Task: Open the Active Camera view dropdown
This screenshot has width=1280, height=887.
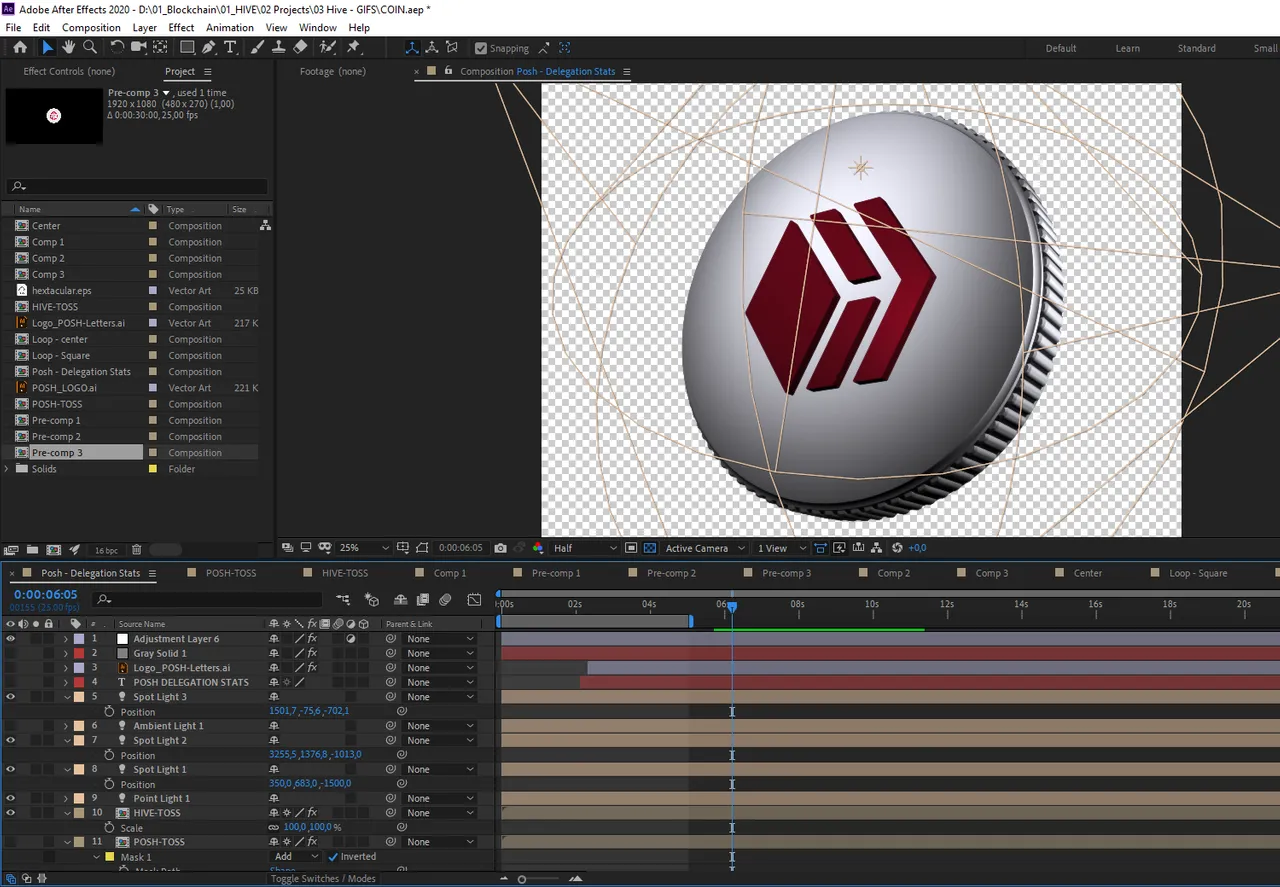Action: tap(705, 548)
